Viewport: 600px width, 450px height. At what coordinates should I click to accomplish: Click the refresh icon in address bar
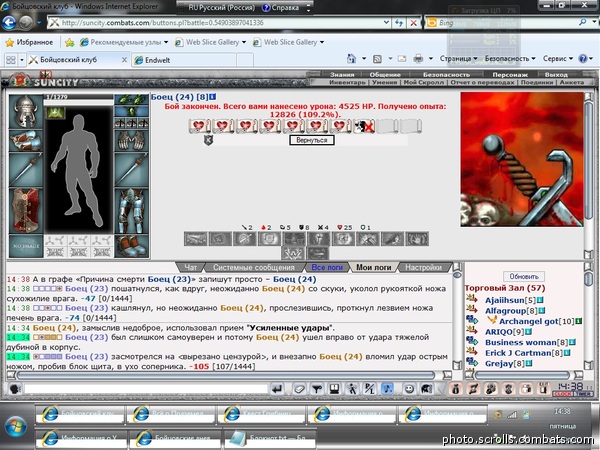tap(399, 23)
